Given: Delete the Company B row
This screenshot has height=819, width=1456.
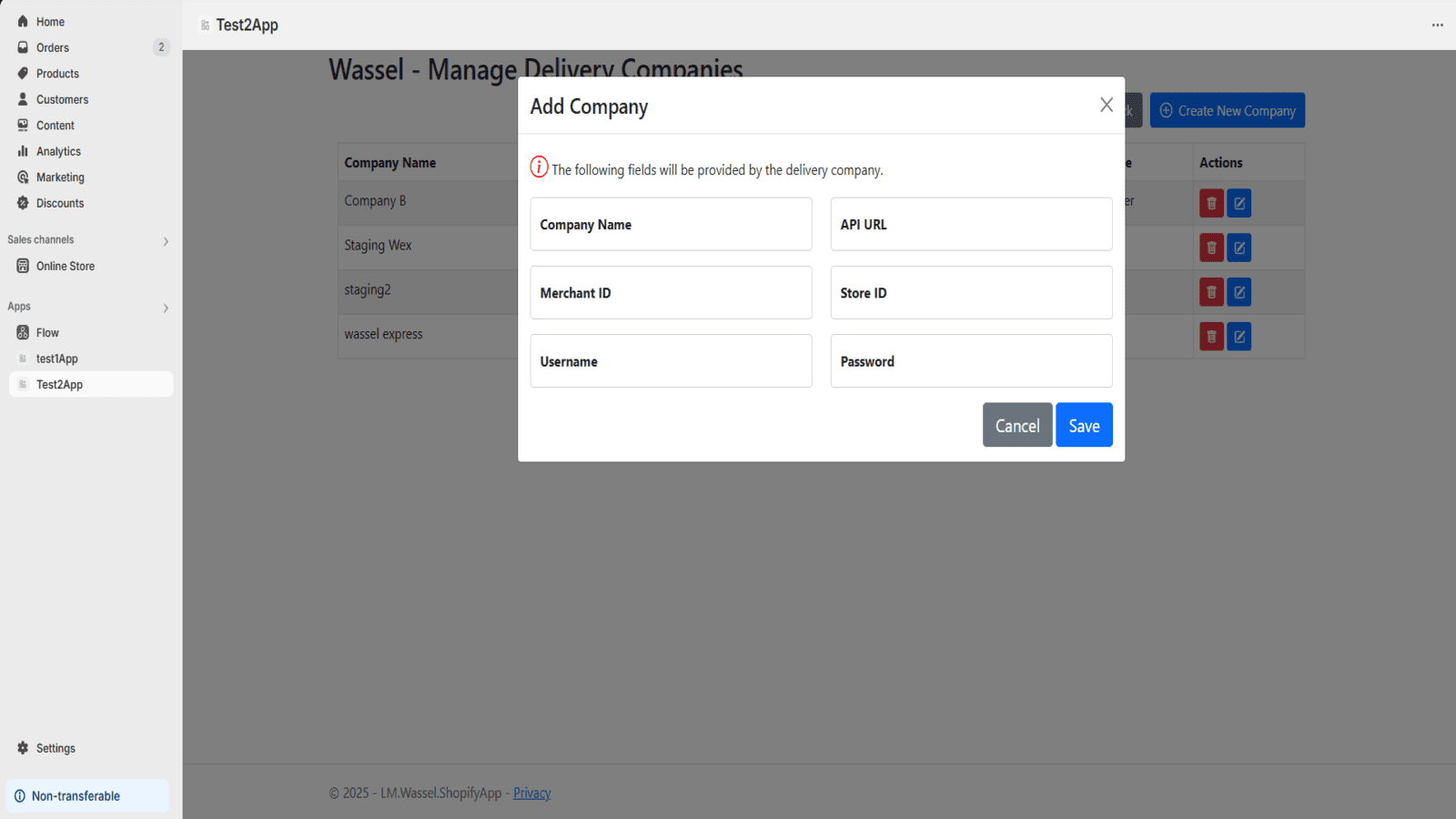Looking at the screenshot, I should coord(1211,203).
